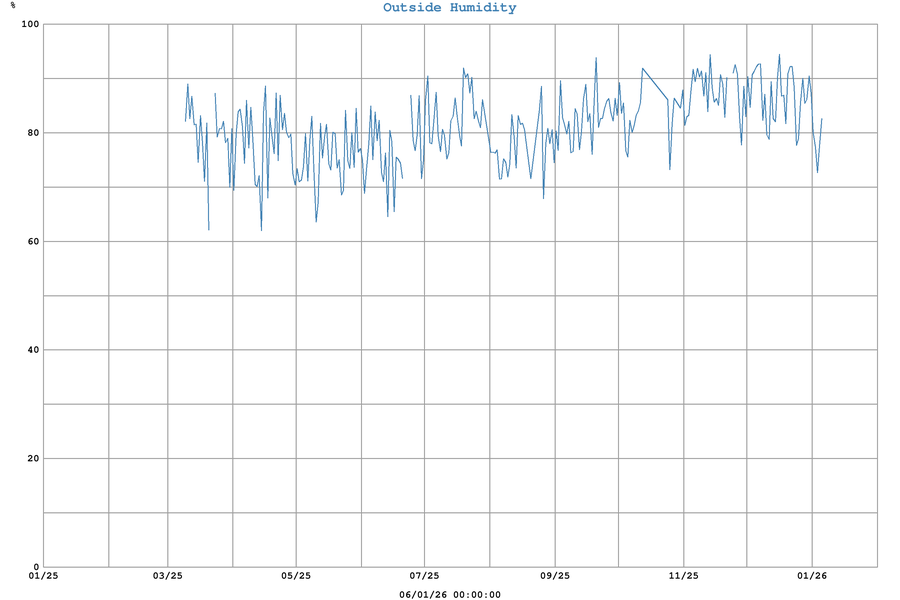
Task: Click the 06/01/26 00:00:00 timestamp
Action: (x=449, y=594)
